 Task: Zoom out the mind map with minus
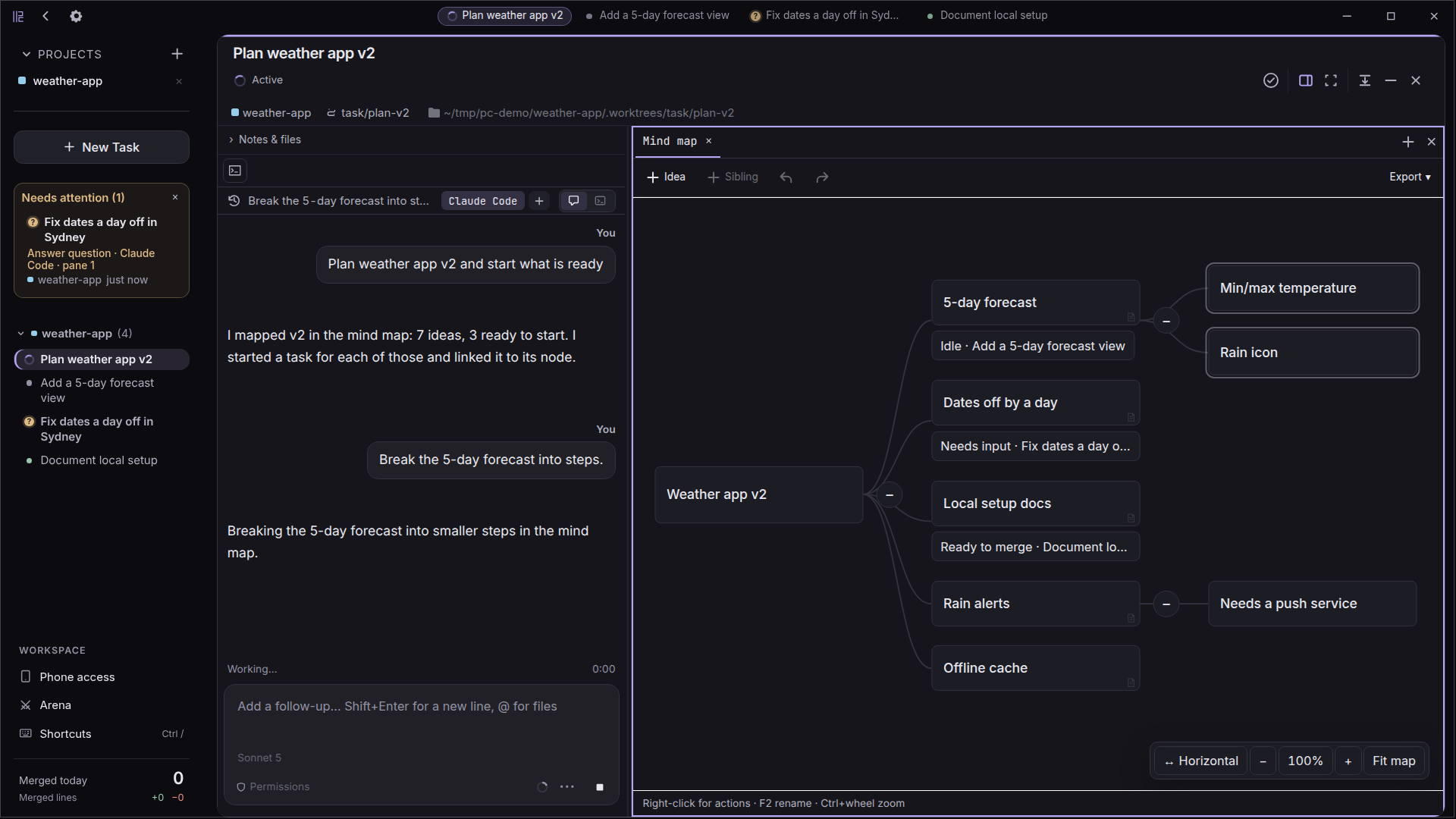pyautogui.click(x=1263, y=761)
